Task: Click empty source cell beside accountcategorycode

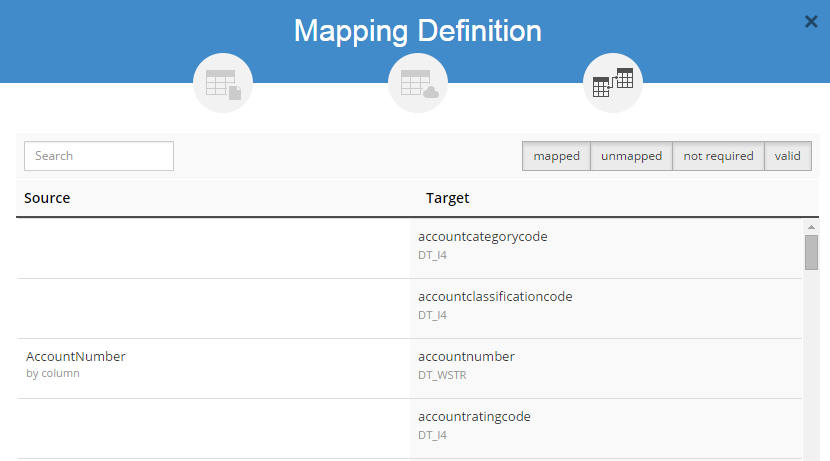Action: (213, 248)
